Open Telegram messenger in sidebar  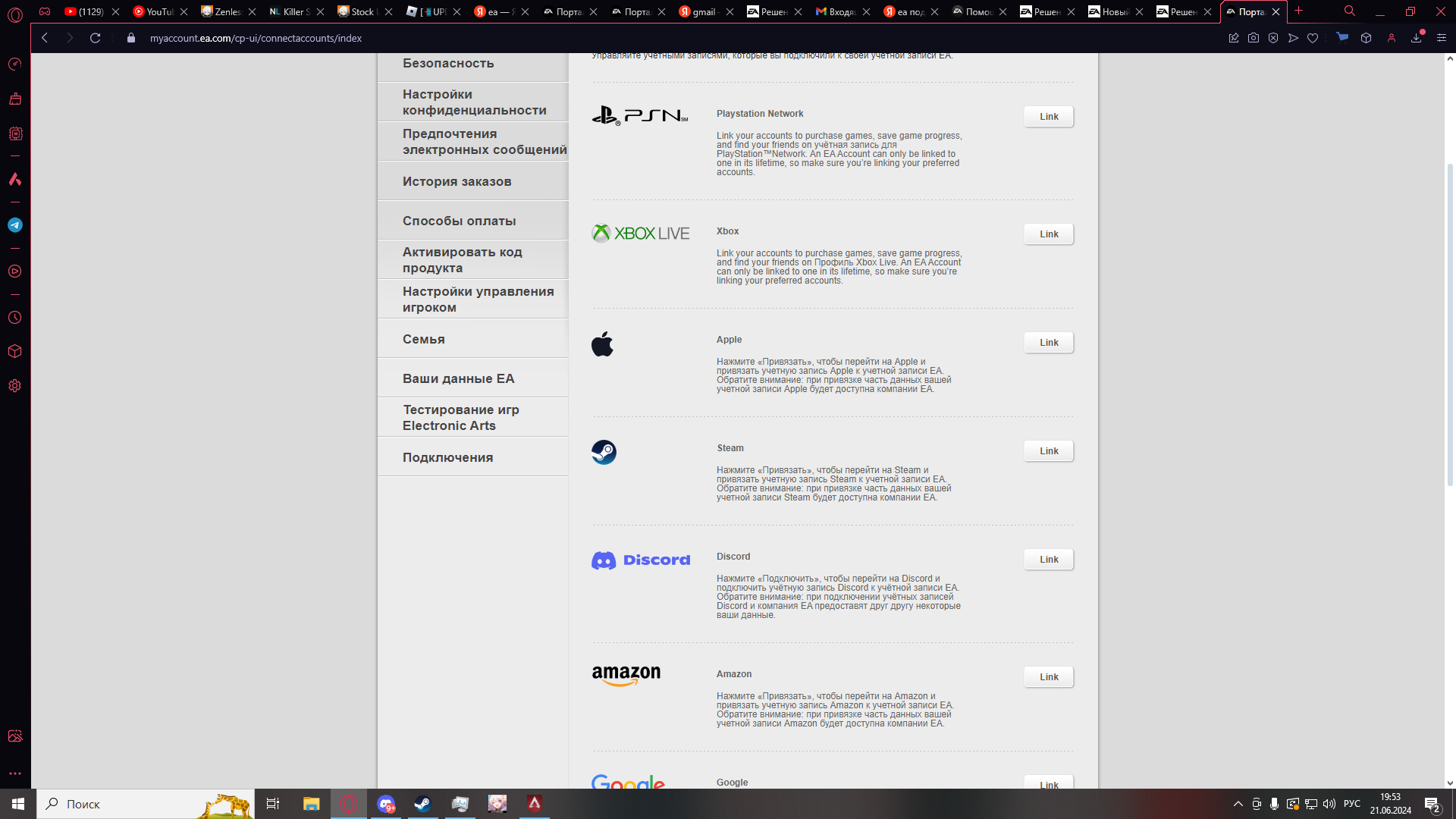point(15,225)
